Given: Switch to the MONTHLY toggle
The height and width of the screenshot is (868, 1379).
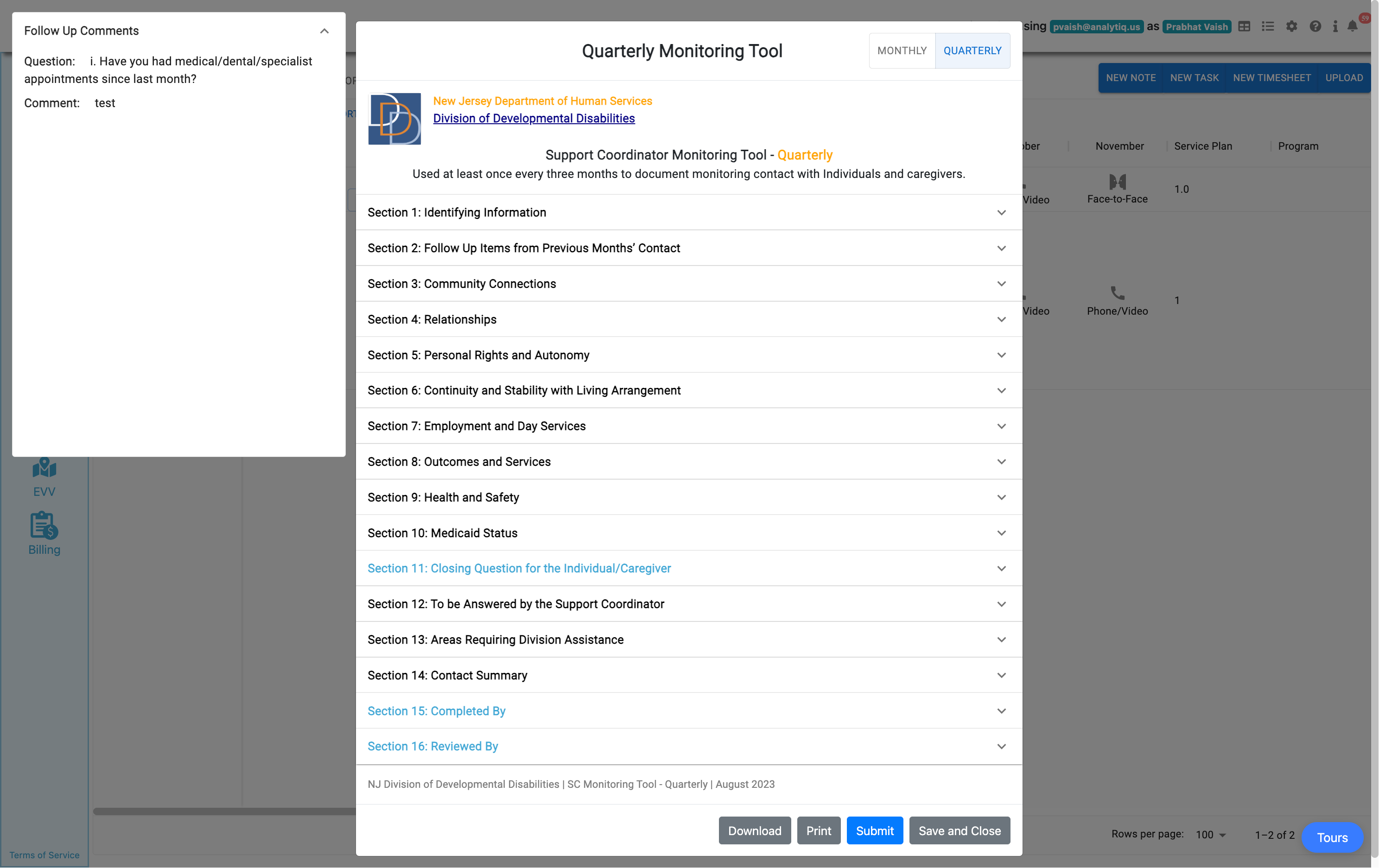Looking at the screenshot, I should (902, 51).
